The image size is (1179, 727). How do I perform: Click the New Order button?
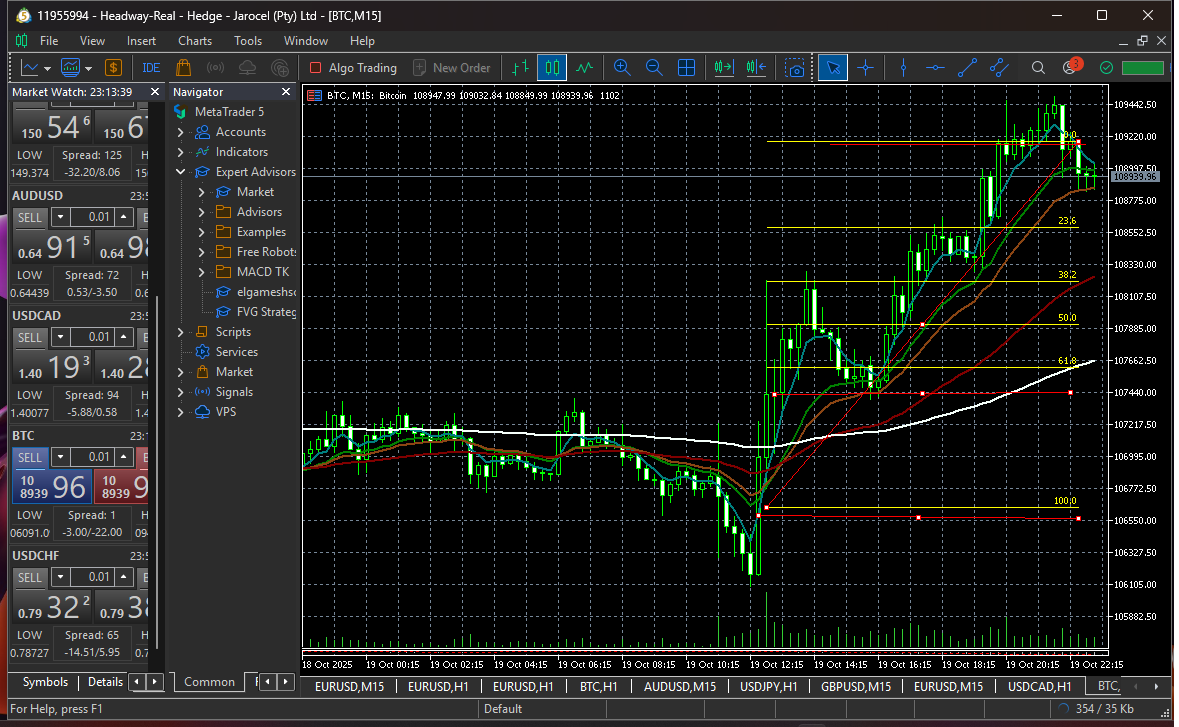[452, 68]
